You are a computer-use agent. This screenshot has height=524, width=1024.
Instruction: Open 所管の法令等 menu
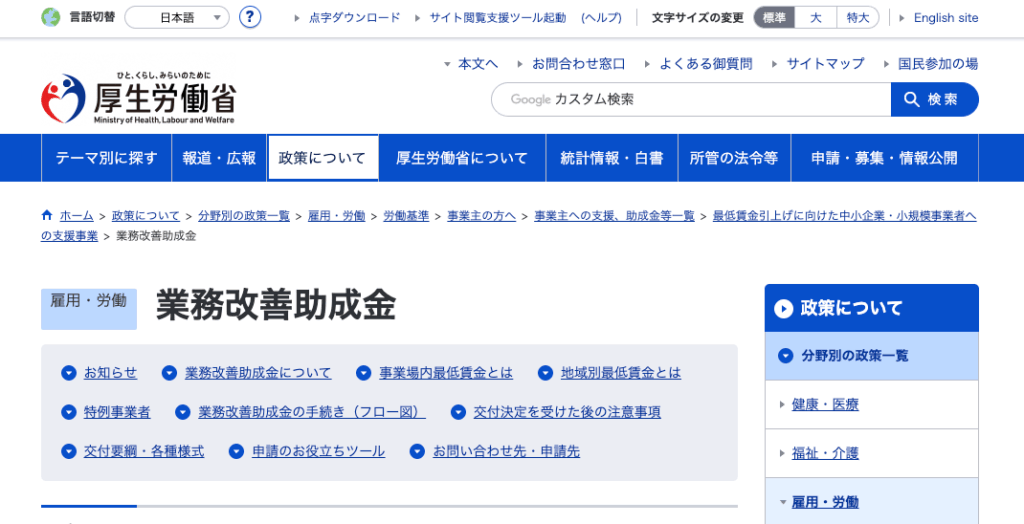(x=734, y=157)
